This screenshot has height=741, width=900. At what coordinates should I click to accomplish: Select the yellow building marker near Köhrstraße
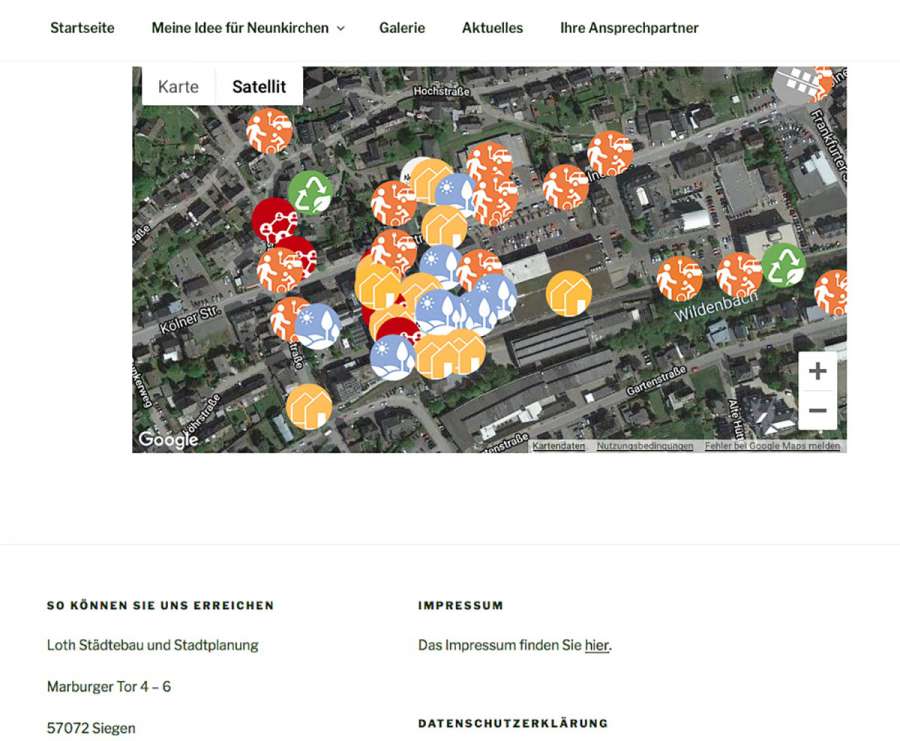tap(309, 406)
